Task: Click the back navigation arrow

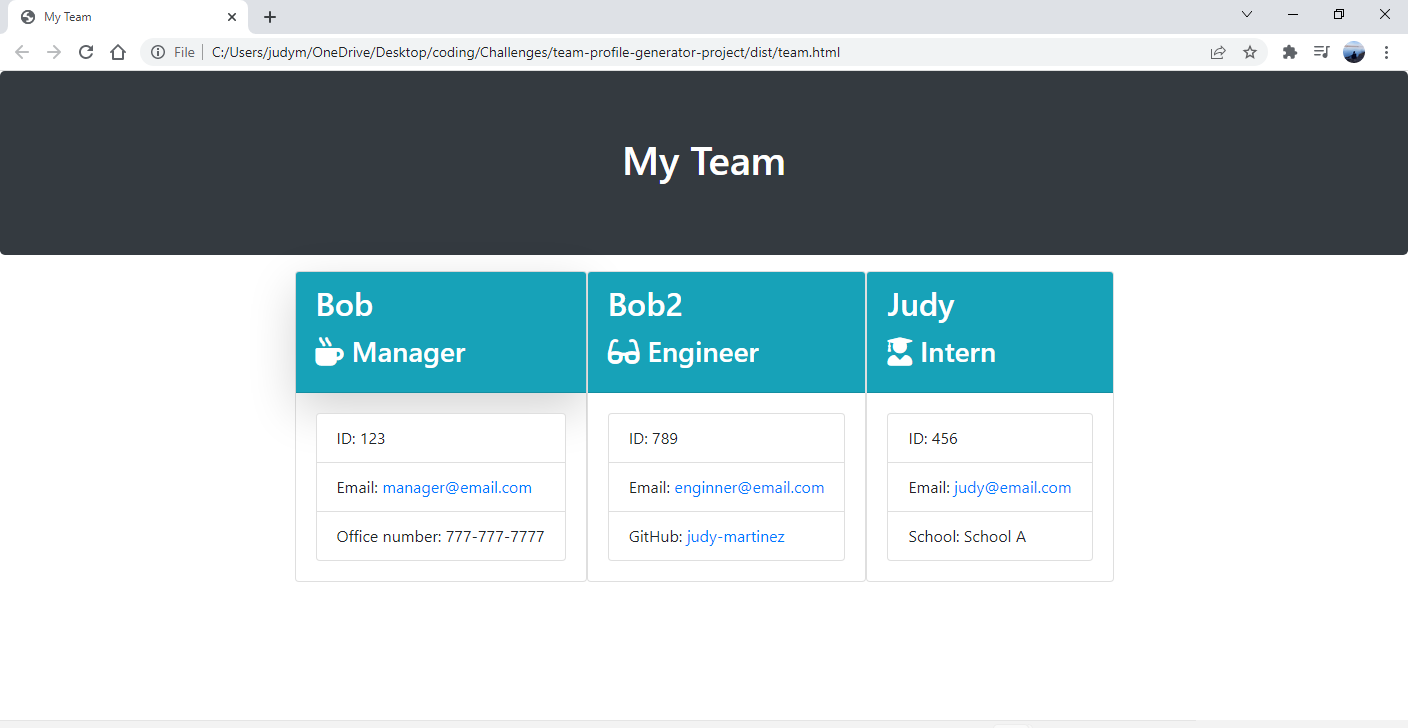Action: click(x=22, y=51)
